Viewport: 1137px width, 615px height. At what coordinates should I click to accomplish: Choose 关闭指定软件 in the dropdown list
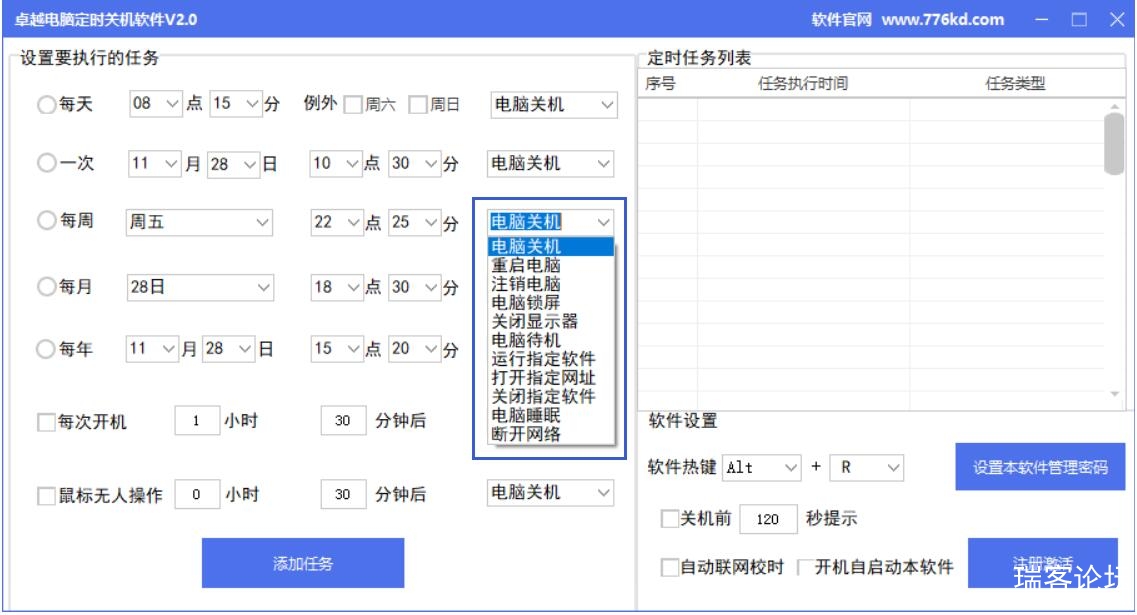click(551, 397)
